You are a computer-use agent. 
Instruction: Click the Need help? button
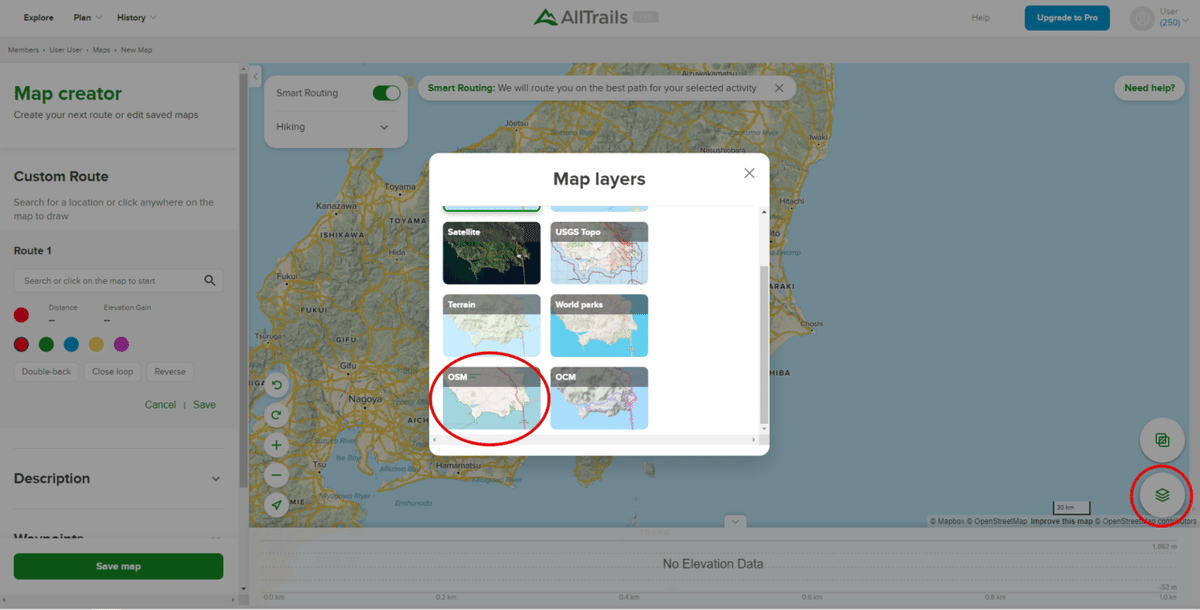[x=1150, y=88]
